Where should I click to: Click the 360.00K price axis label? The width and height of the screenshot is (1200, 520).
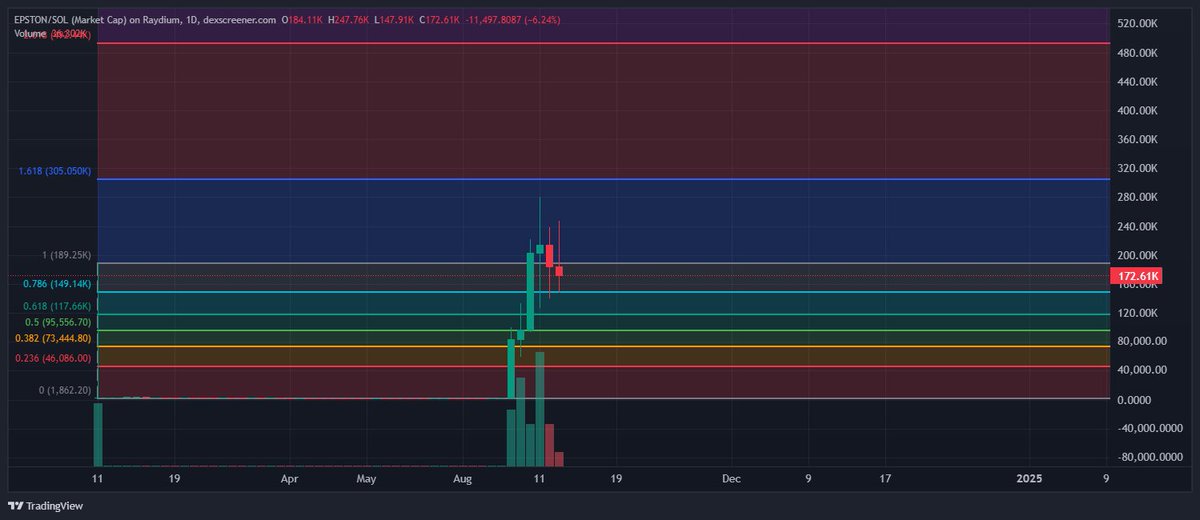tap(1139, 139)
